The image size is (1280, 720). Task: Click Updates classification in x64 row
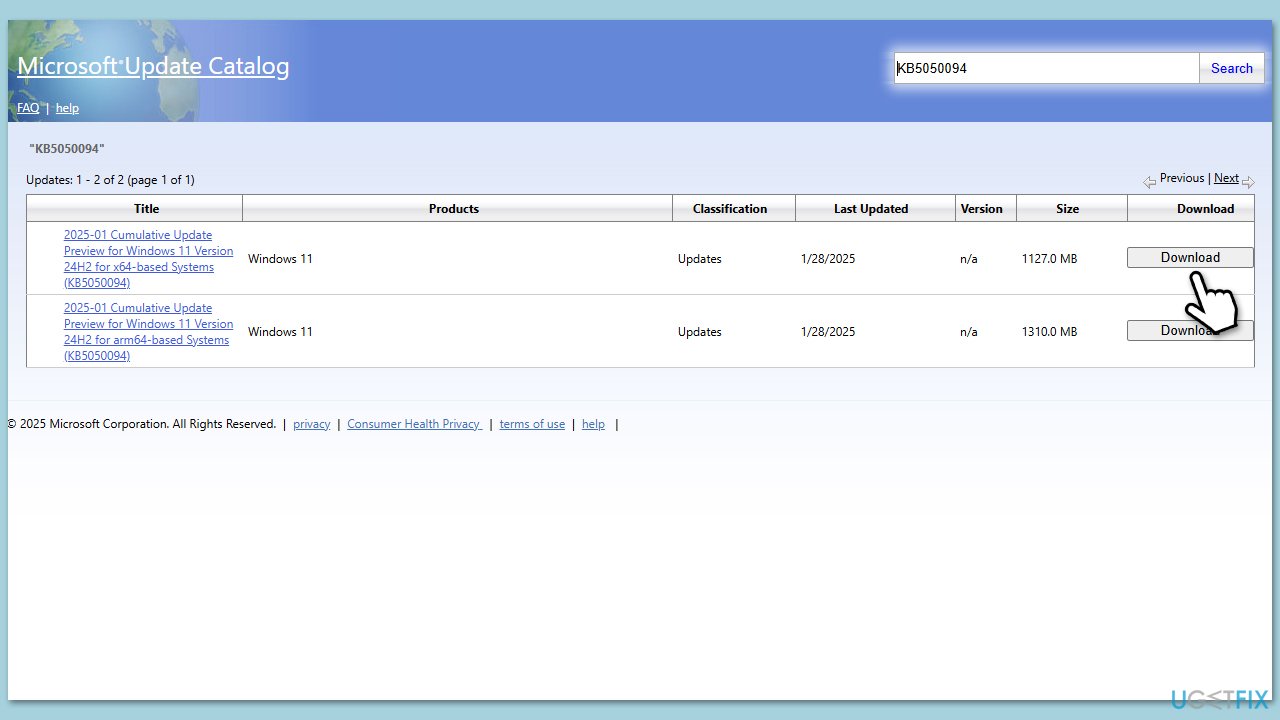click(x=699, y=259)
